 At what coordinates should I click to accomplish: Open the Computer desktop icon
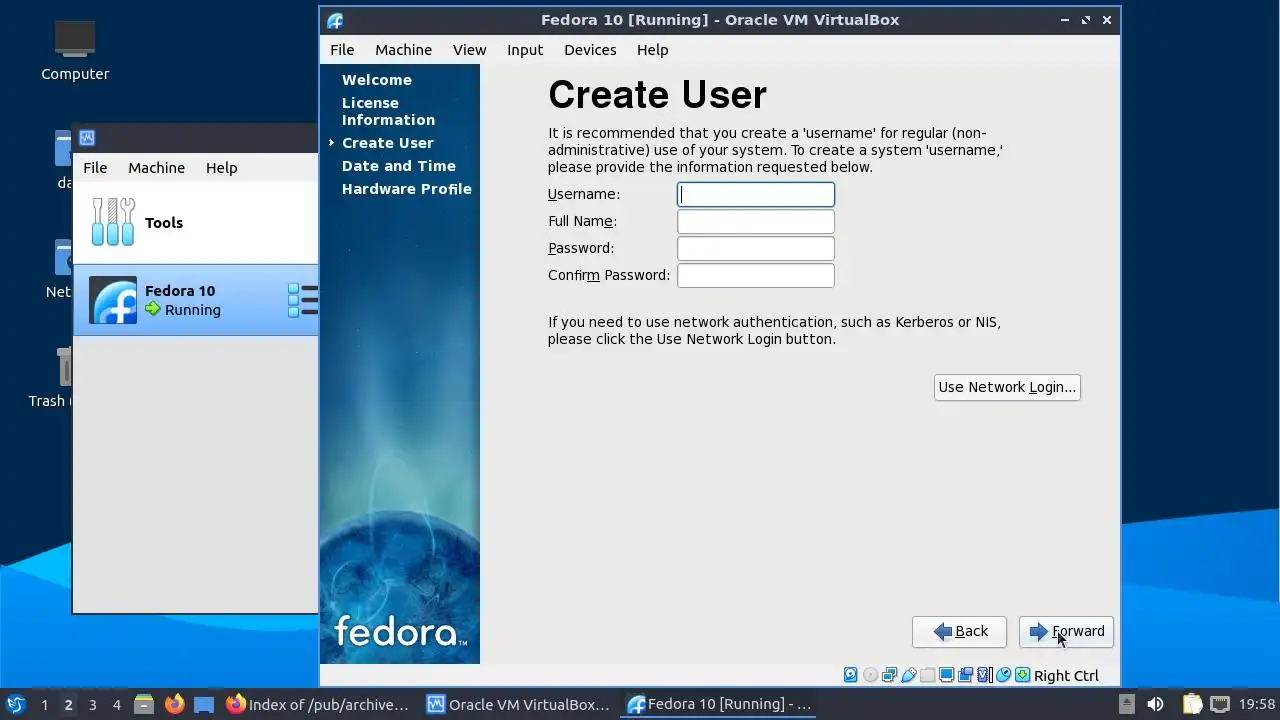click(x=75, y=50)
